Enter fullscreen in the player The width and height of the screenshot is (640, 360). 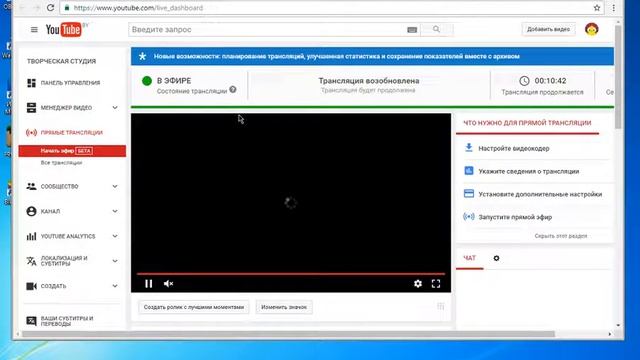[x=436, y=284]
